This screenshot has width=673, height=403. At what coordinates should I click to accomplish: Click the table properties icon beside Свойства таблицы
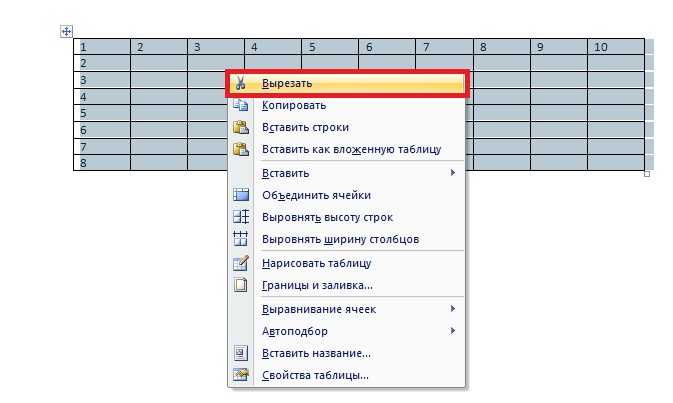tap(240, 375)
